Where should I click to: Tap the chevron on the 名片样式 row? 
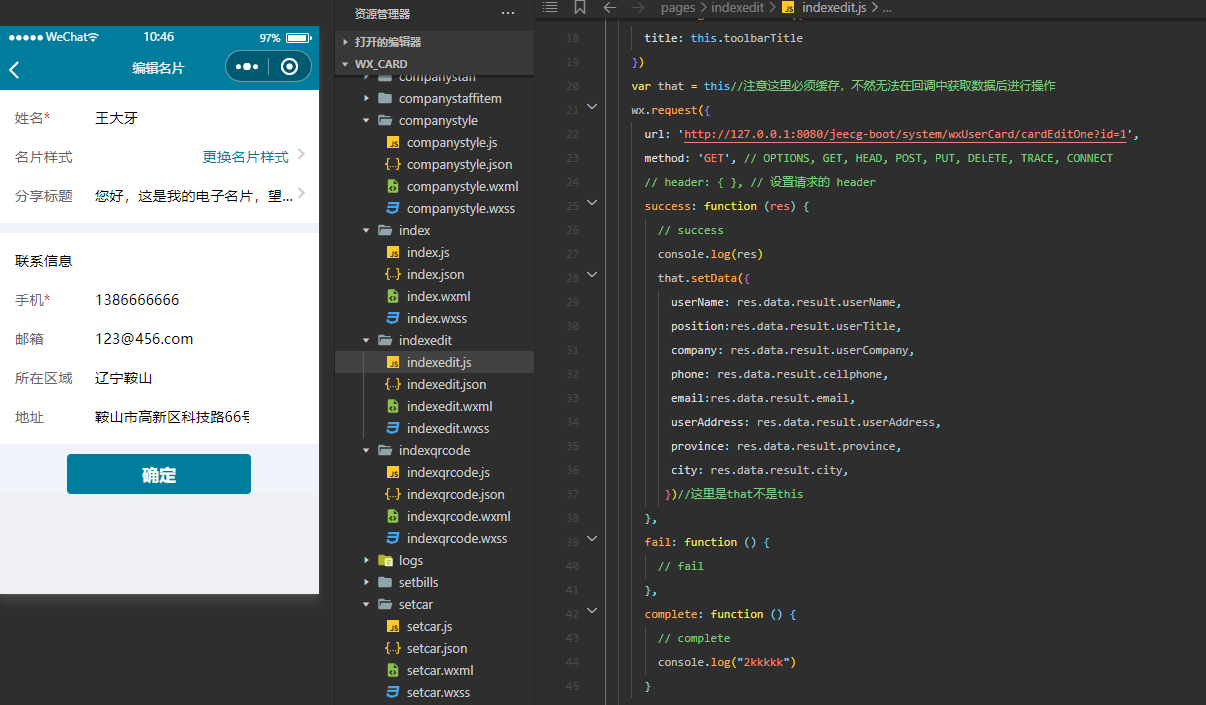[301, 155]
